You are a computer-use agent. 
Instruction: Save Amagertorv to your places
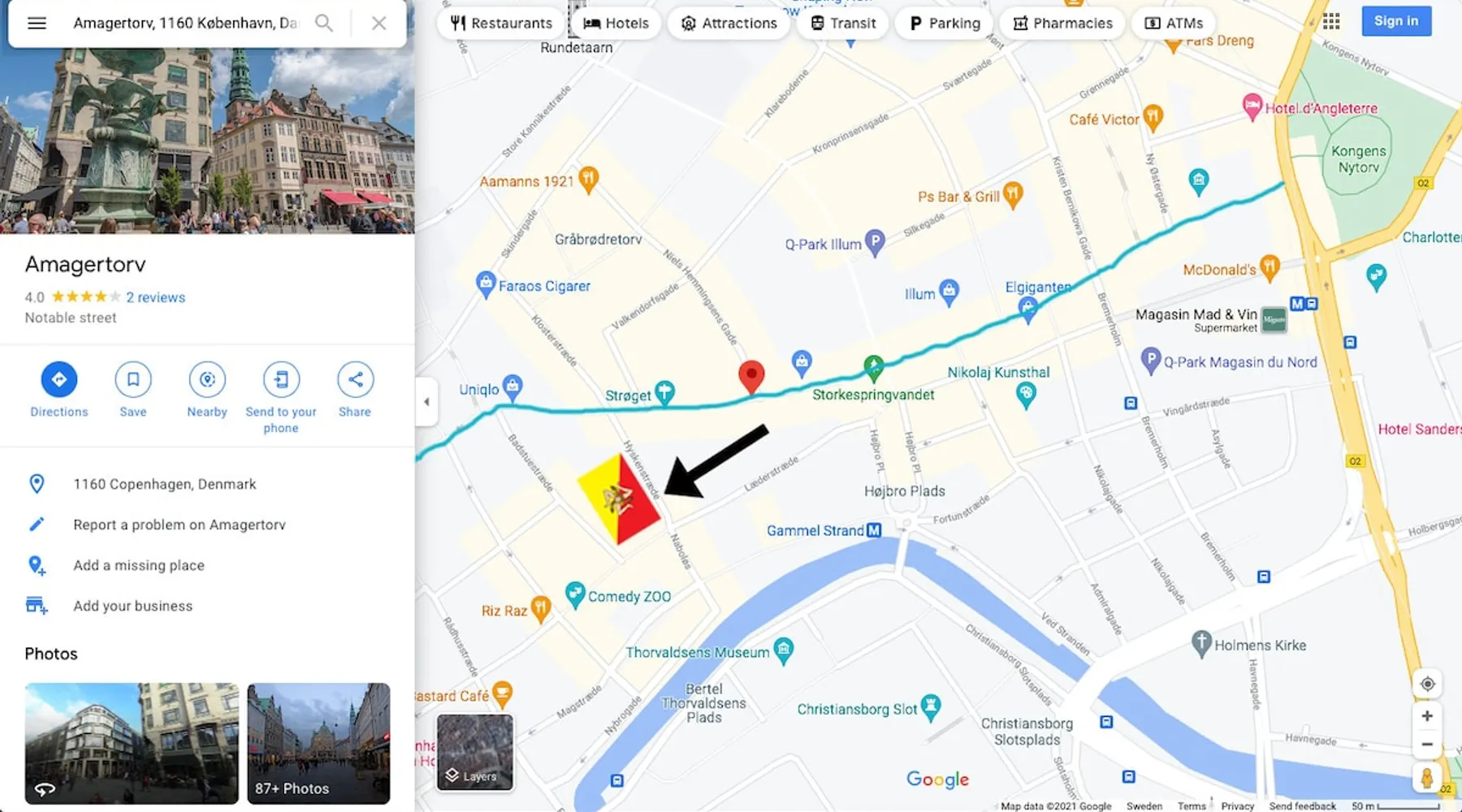pyautogui.click(x=133, y=390)
